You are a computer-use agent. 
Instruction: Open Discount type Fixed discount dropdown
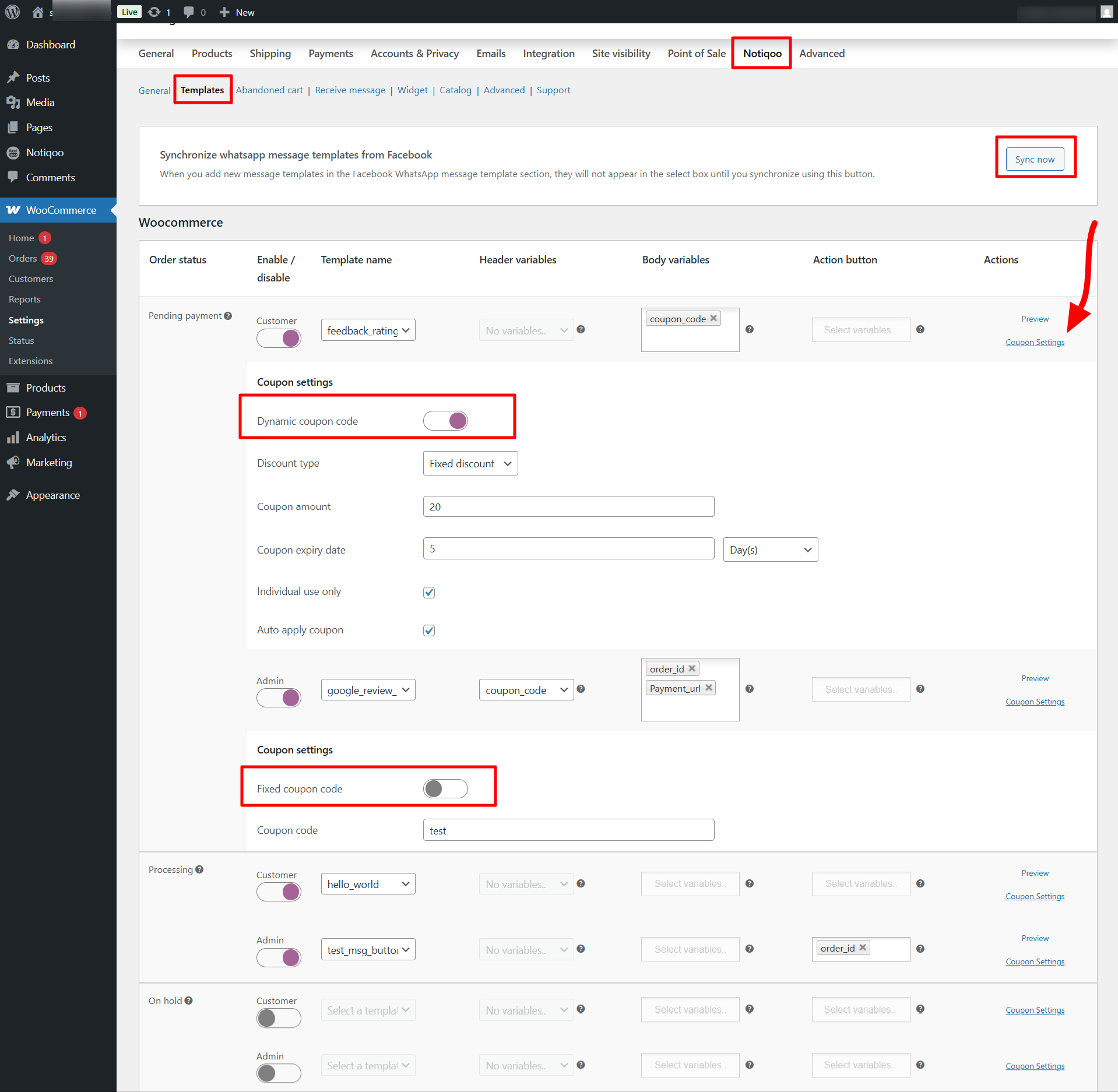[470, 463]
